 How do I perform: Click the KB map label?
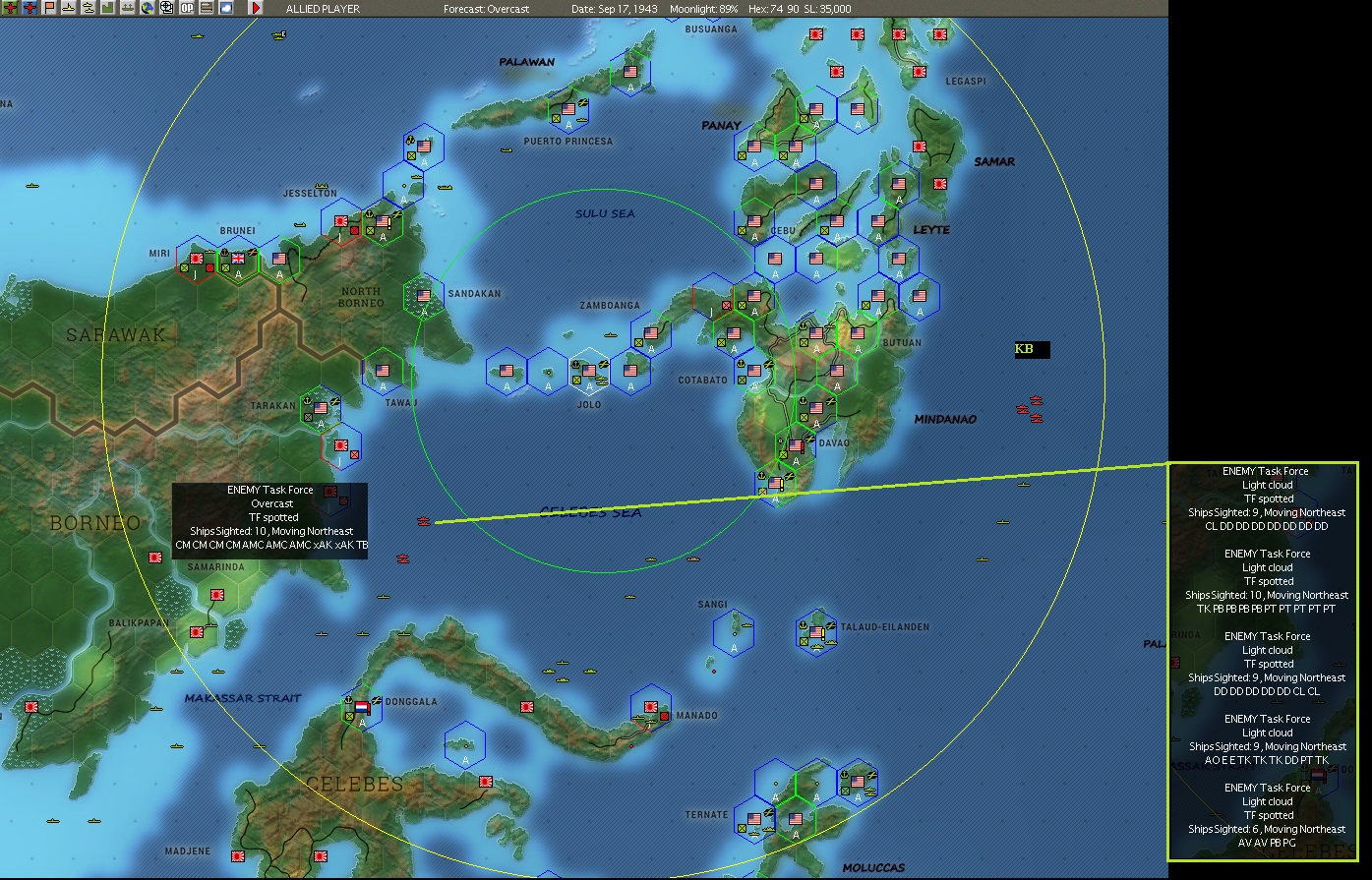1032,349
